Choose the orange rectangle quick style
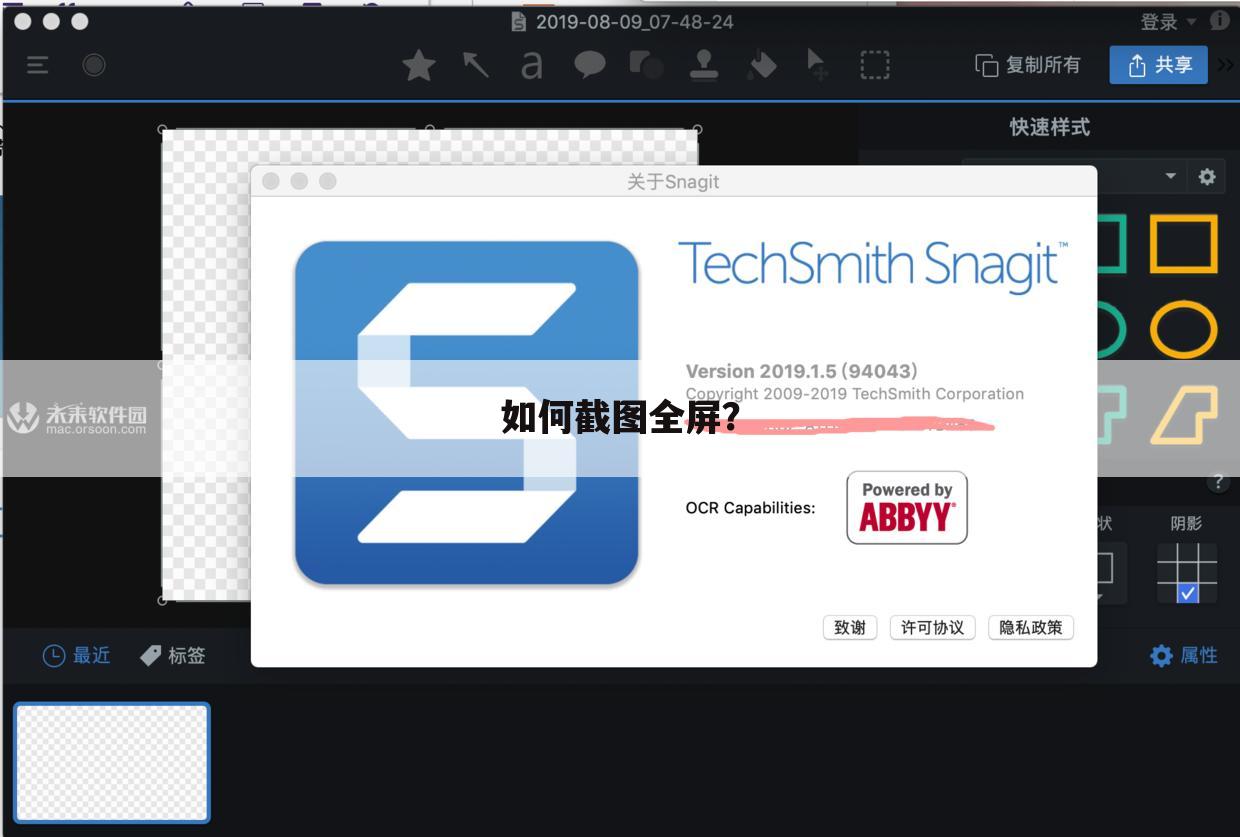 pos(1183,243)
